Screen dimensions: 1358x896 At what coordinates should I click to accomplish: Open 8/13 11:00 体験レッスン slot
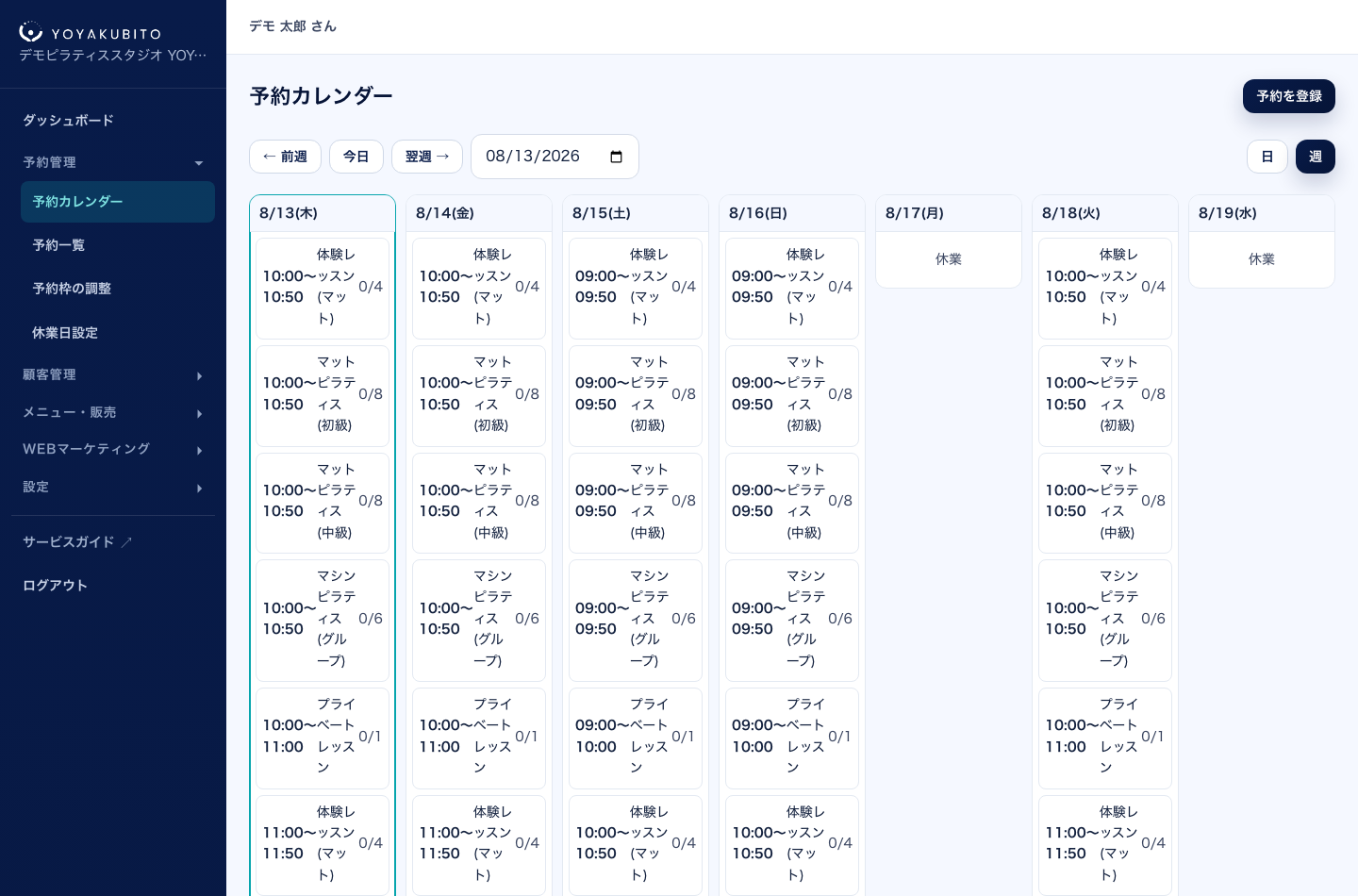pyautogui.click(x=323, y=845)
